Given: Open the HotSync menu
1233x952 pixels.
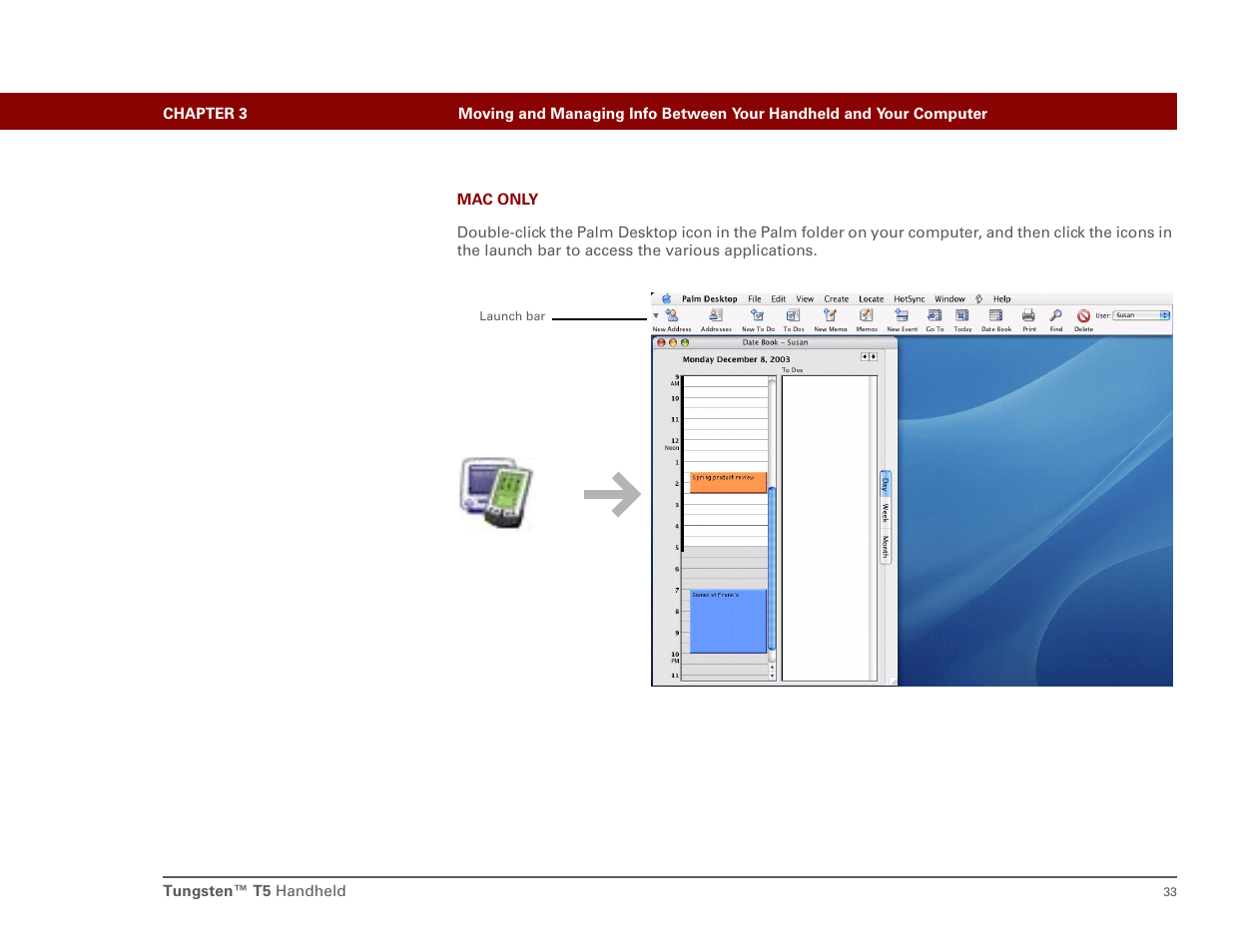Looking at the screenshot, I should (909, 299).
